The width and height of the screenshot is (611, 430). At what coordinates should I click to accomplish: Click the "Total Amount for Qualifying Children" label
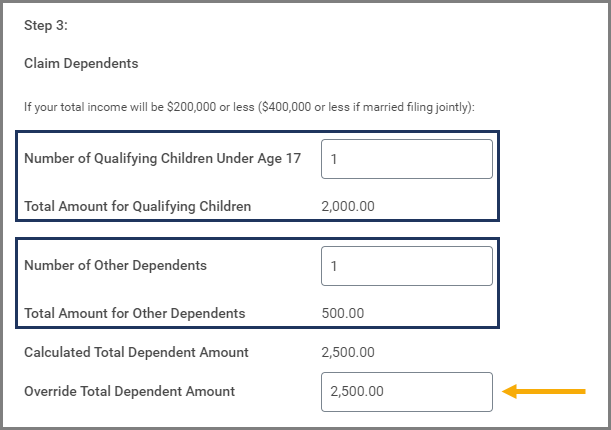[137, 207]
